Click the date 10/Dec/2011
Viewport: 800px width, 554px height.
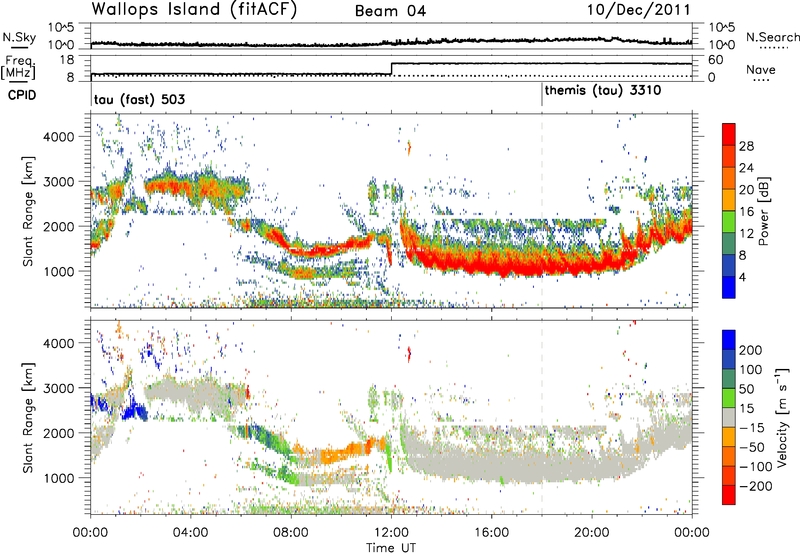point(638,10)
